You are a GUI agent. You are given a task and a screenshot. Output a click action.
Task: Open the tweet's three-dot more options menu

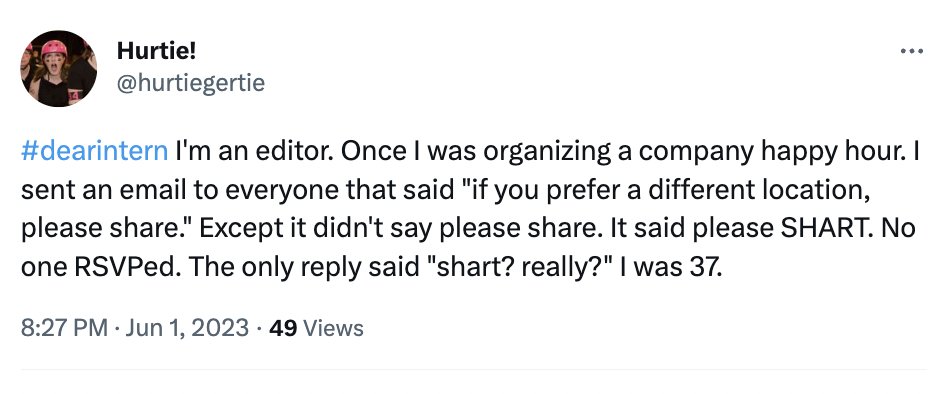[911, 52]
